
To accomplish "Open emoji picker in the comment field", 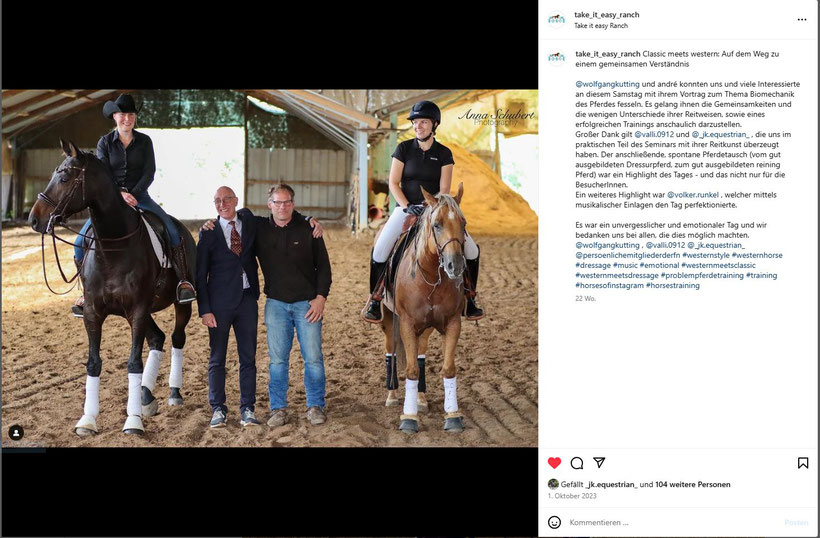I will click(x=554, y=522).
